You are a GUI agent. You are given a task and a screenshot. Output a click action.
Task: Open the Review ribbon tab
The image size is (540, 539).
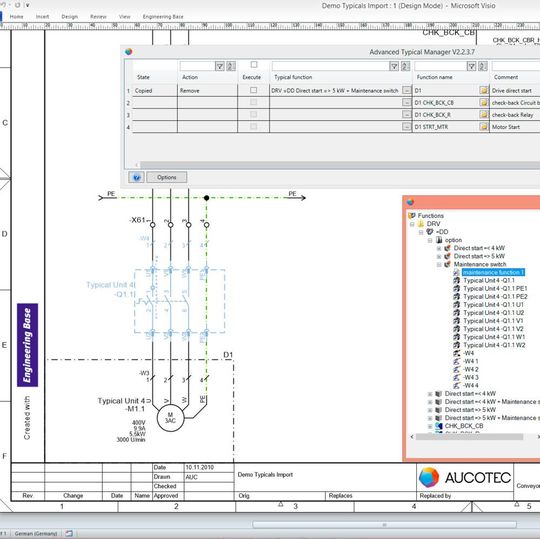(x=98, y=17)
